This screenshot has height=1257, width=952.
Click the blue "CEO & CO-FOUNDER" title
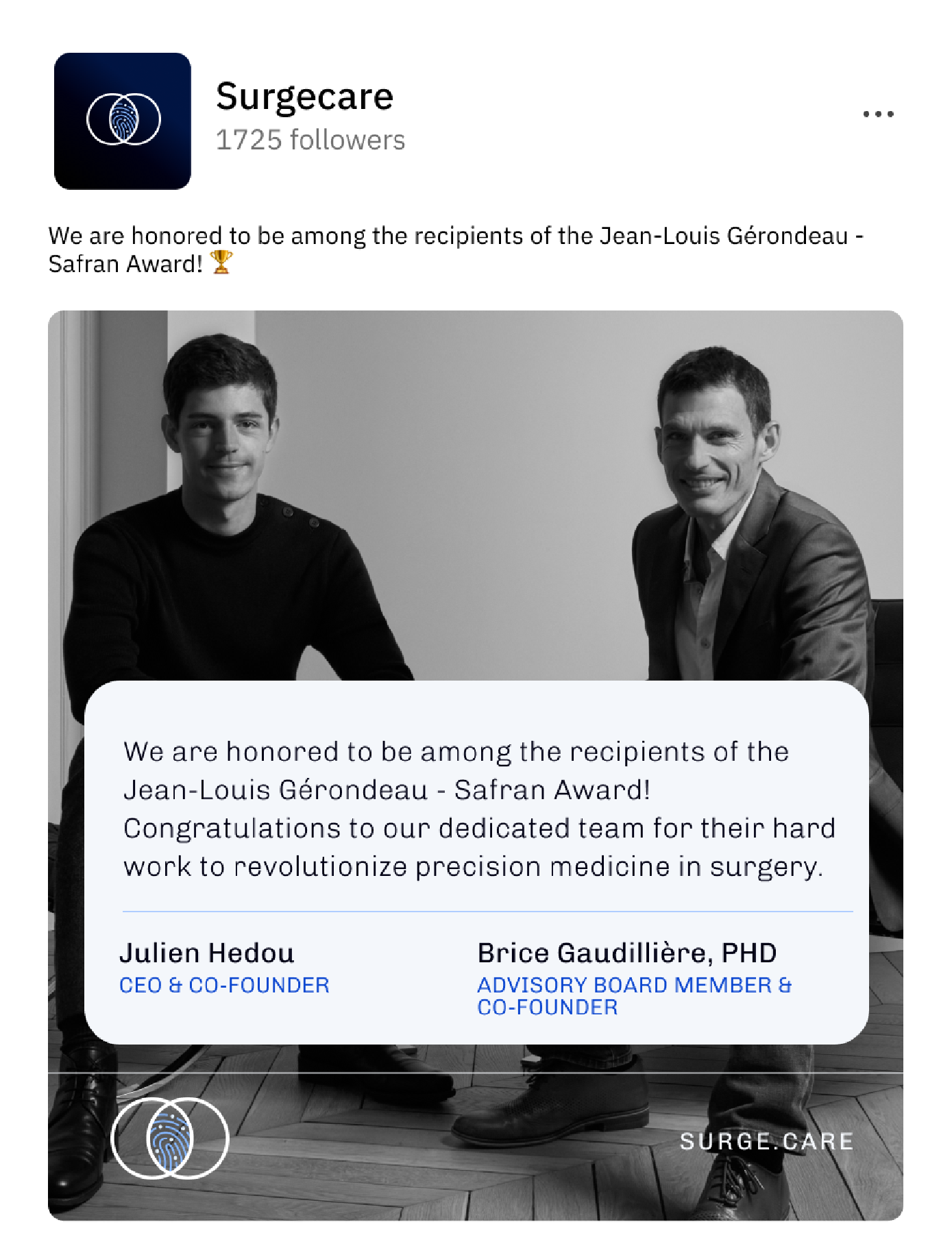pos(224,985)
